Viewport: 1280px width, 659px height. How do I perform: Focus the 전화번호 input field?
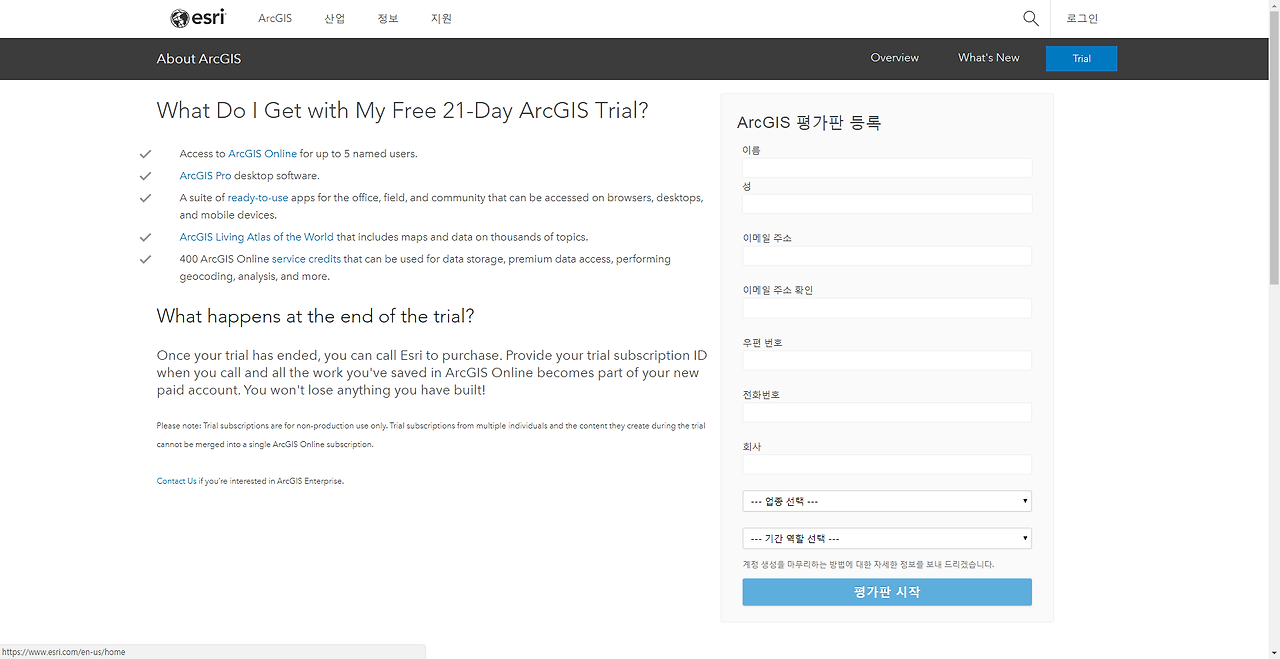coord(887,412)
